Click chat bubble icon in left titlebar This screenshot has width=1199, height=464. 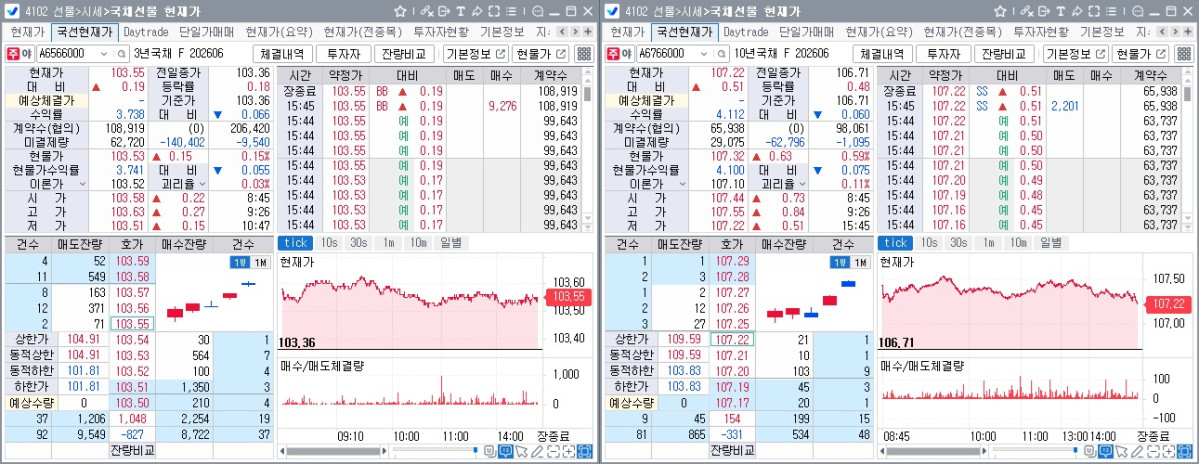click(538, 11)
